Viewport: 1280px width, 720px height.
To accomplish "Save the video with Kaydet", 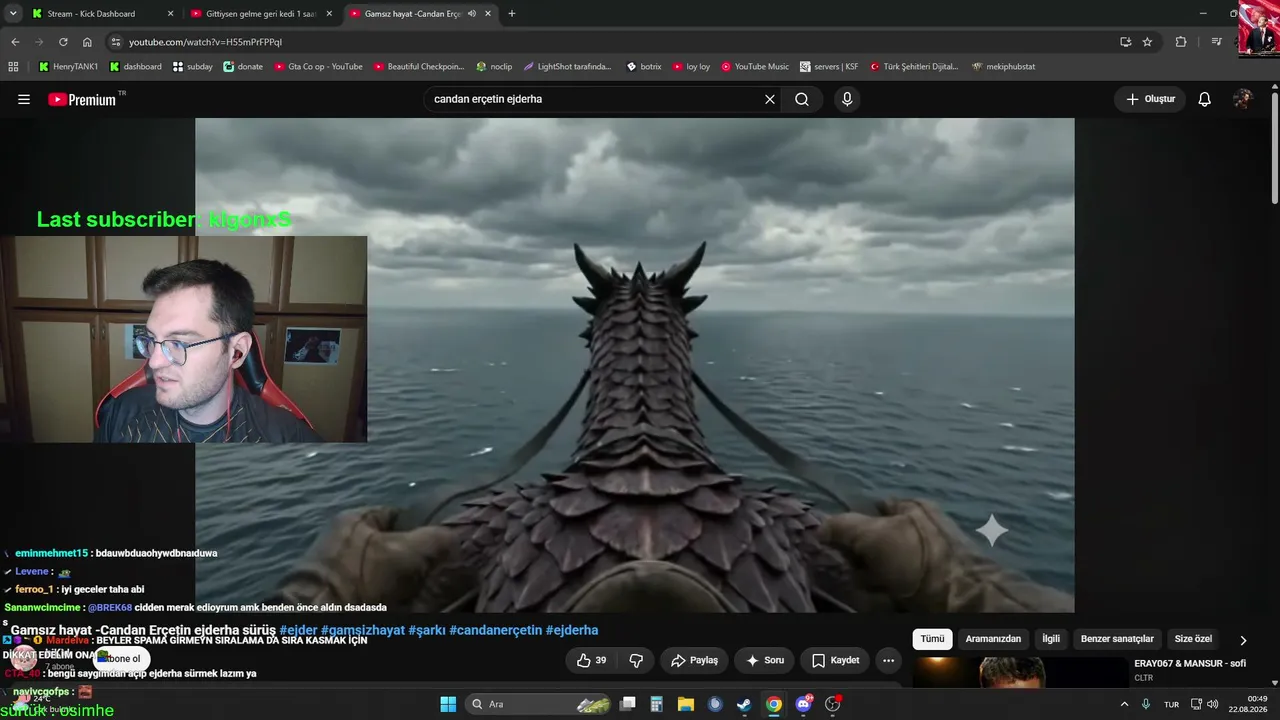I will click(x=835, y=660).
